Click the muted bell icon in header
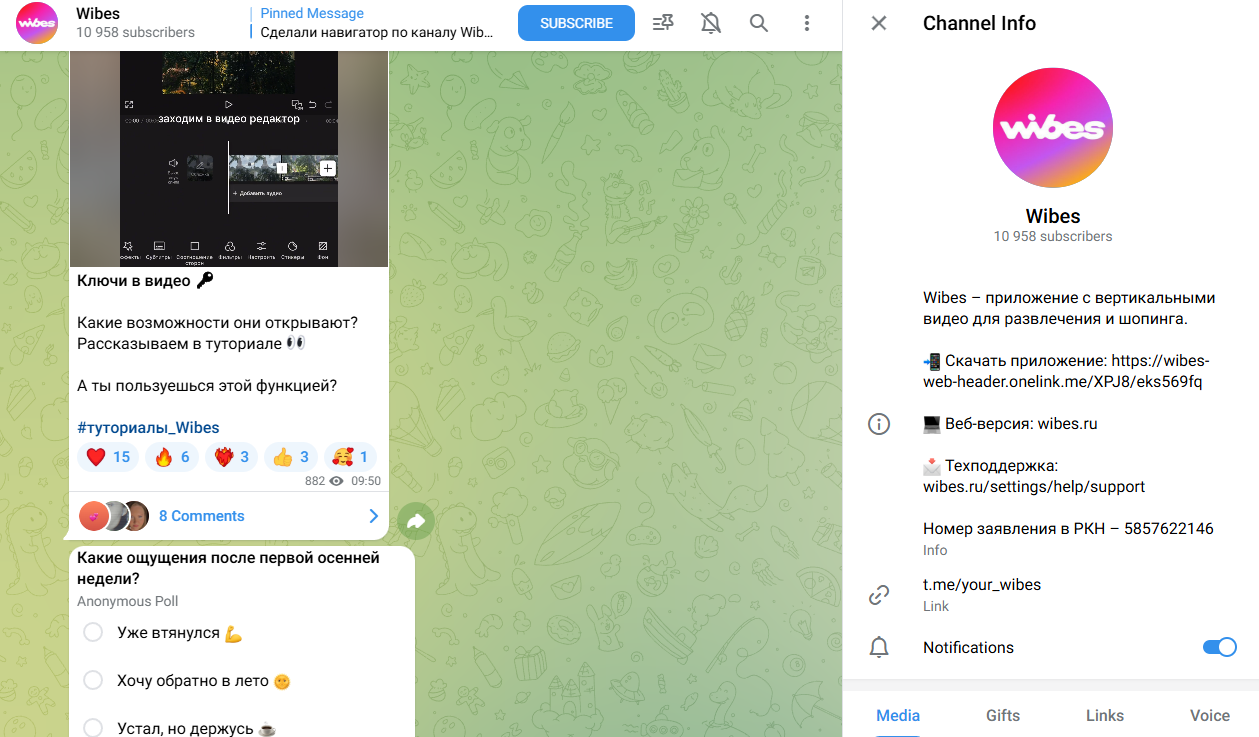 711,23
